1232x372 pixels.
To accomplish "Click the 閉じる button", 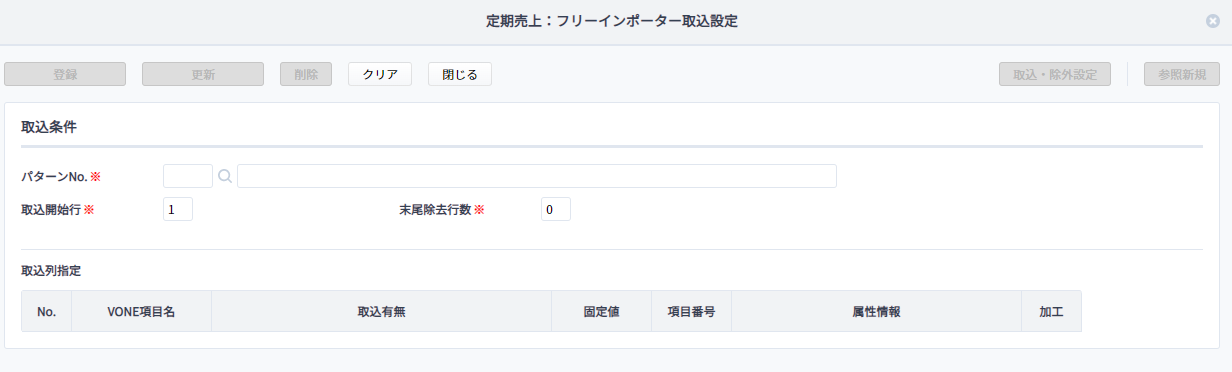I will (x=460, y=74).
